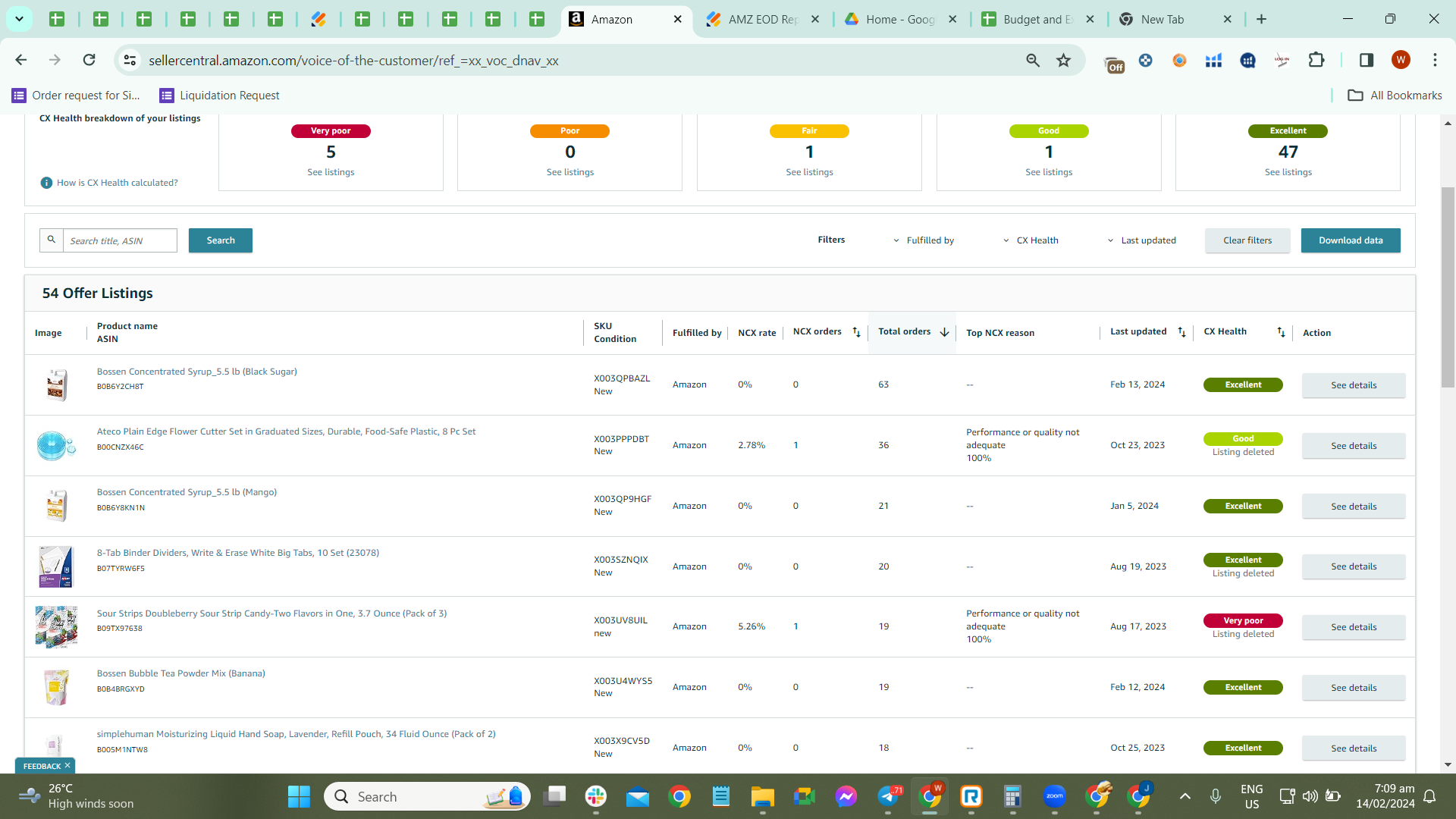
Task: See listings under Excellent
Action: click(x=1288, y=172)
